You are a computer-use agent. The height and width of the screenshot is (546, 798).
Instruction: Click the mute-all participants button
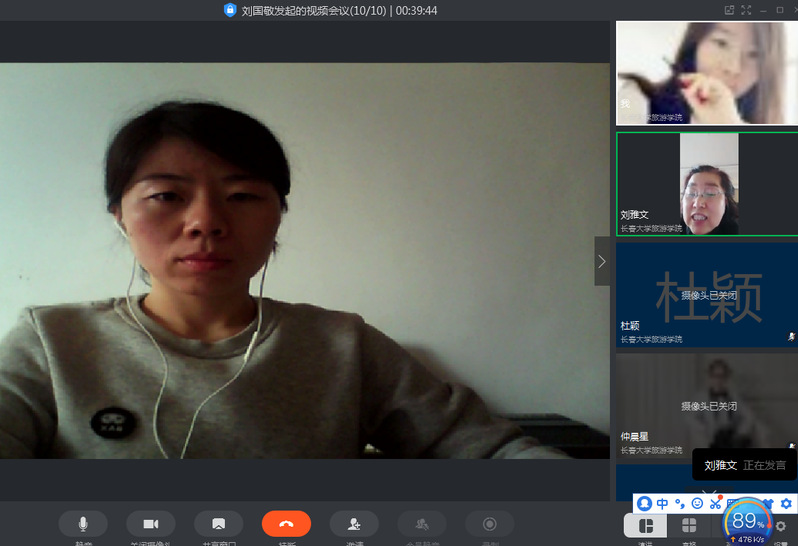(422, 524)
